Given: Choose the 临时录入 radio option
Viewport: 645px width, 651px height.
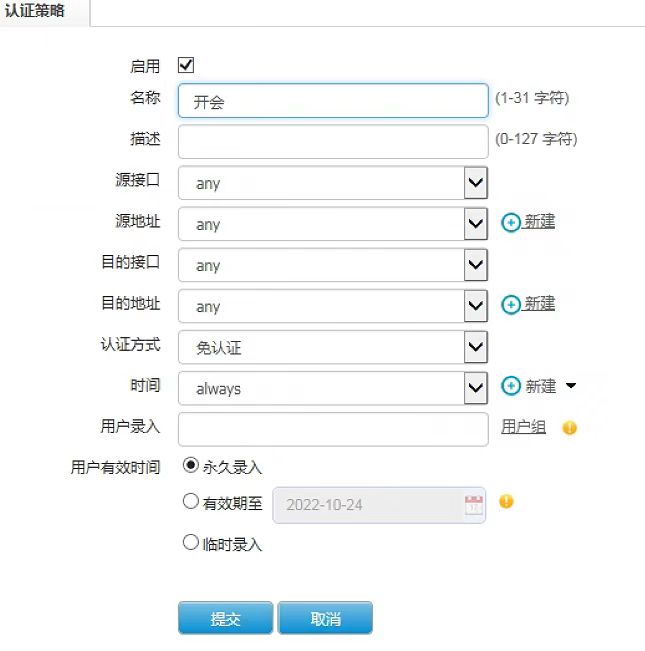Looking at the screenshot, I should pos(190,543).
